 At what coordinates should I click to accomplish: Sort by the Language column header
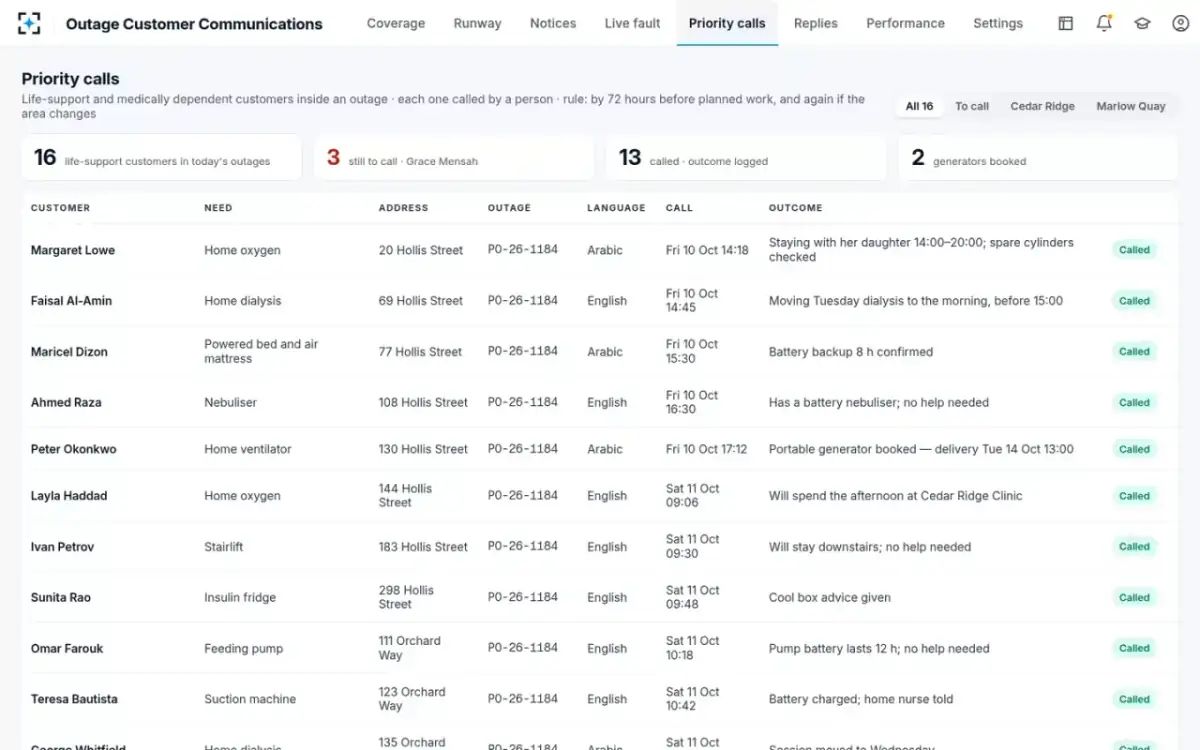pyautogui.click(x=616, y=208)
